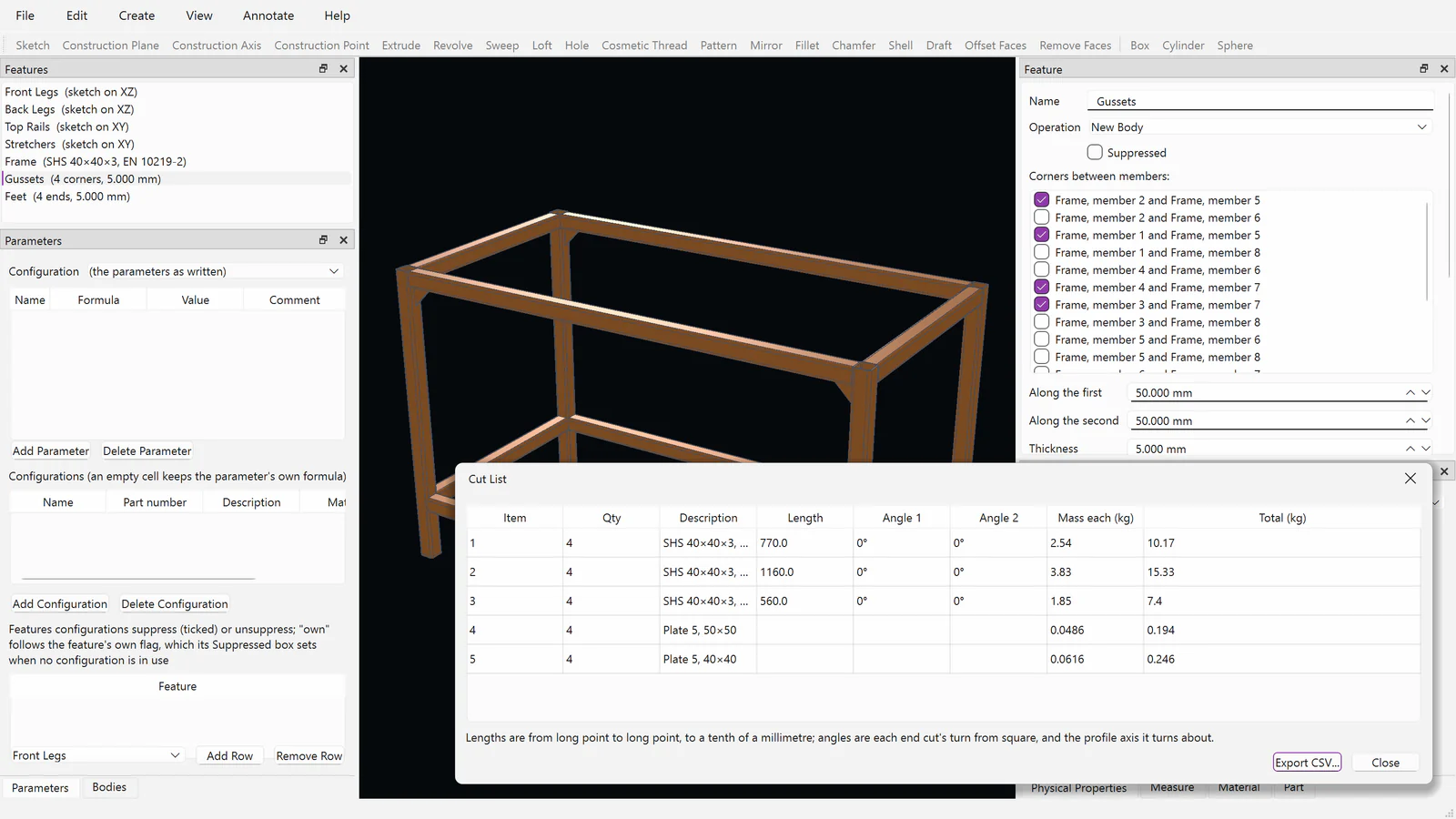Switch to the Bodies tab

(x=109, y=787)
